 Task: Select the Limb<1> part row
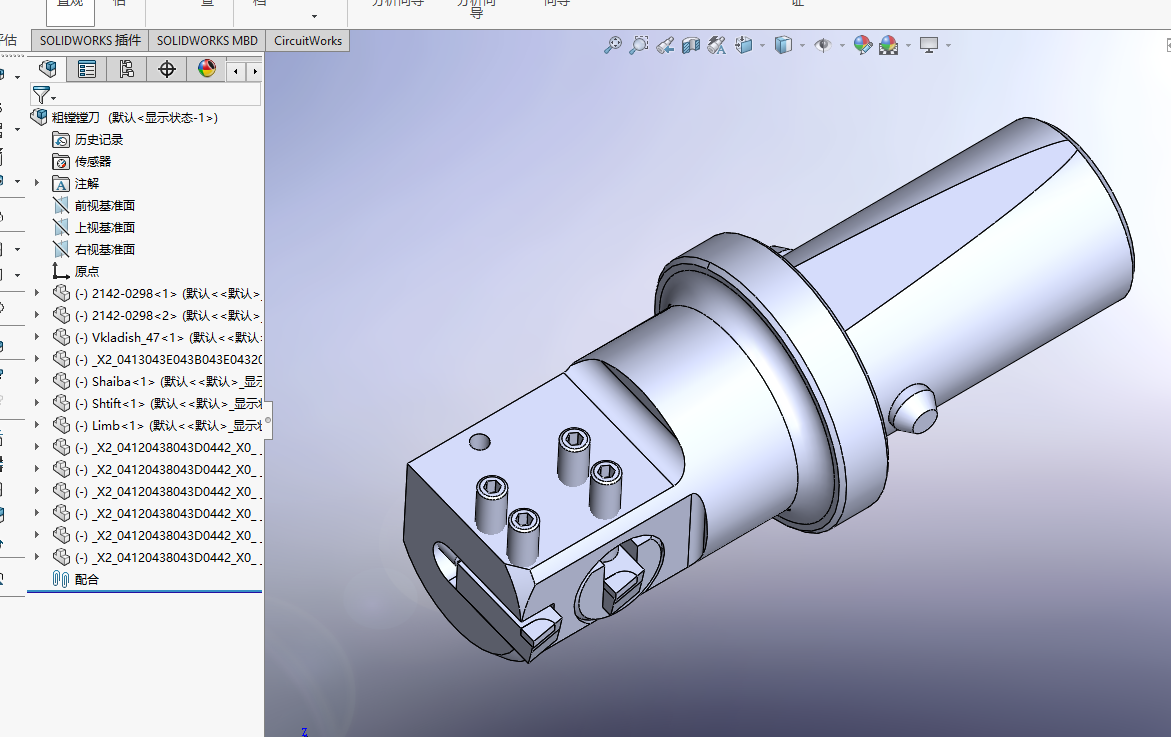(157, 426)
